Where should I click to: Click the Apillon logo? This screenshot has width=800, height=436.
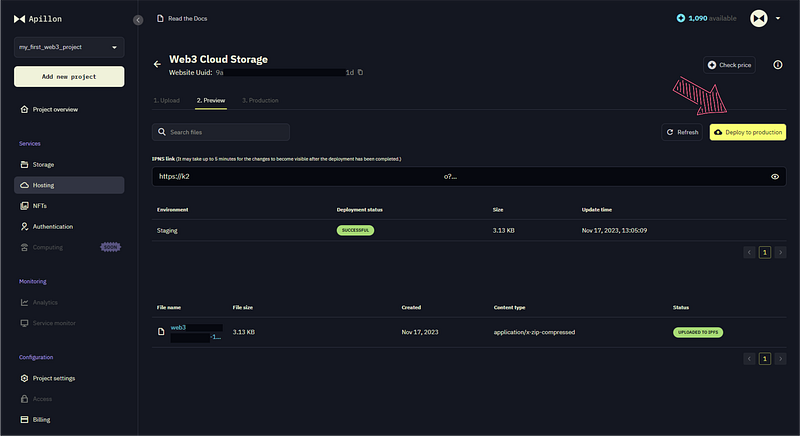(38, 19)
